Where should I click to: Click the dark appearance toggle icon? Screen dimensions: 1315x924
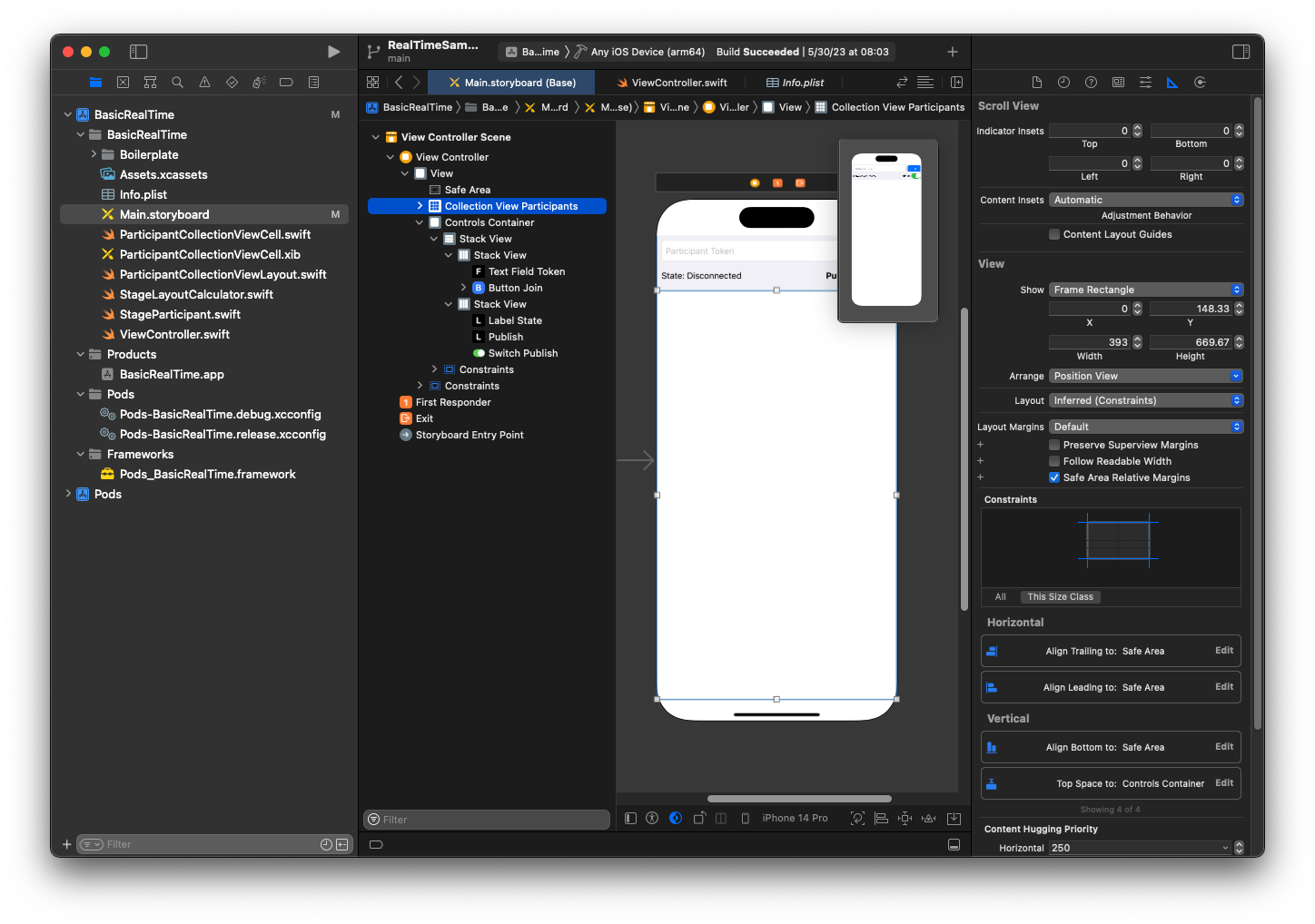tap(676, 818)
